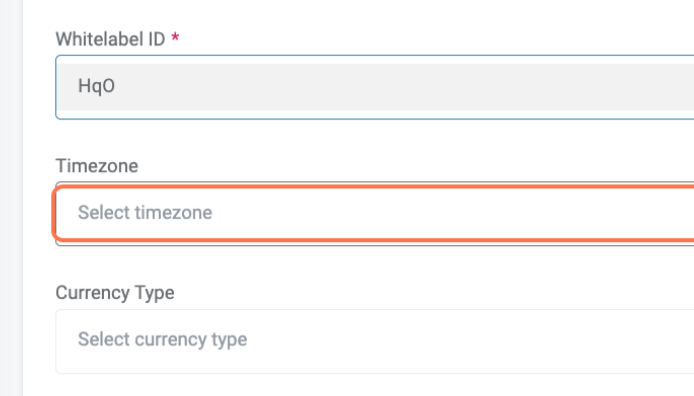This screenshot has width=694, height=396.
Task: Click the Timezone field label
Action: [x=97, y=166]
